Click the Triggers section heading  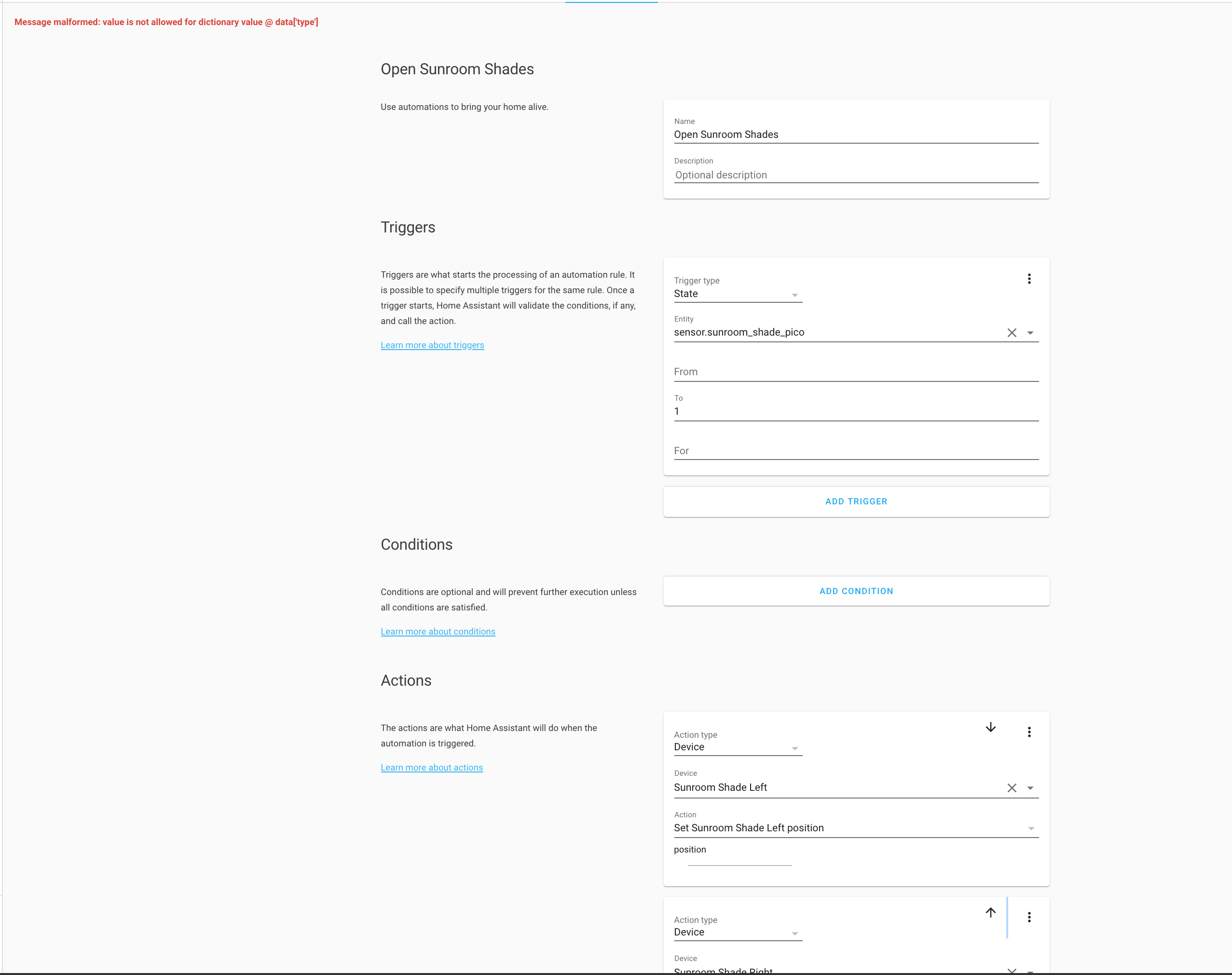tap(408, 227)
